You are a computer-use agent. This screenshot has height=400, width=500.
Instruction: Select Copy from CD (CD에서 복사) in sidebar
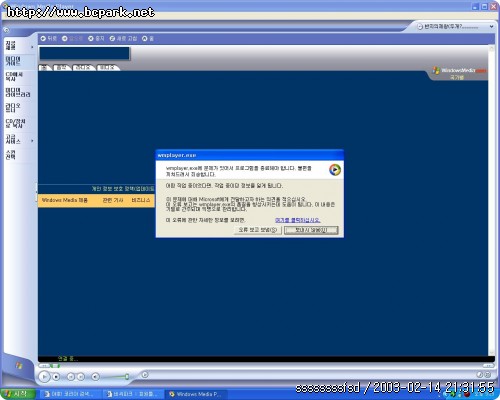click(14, 76)
